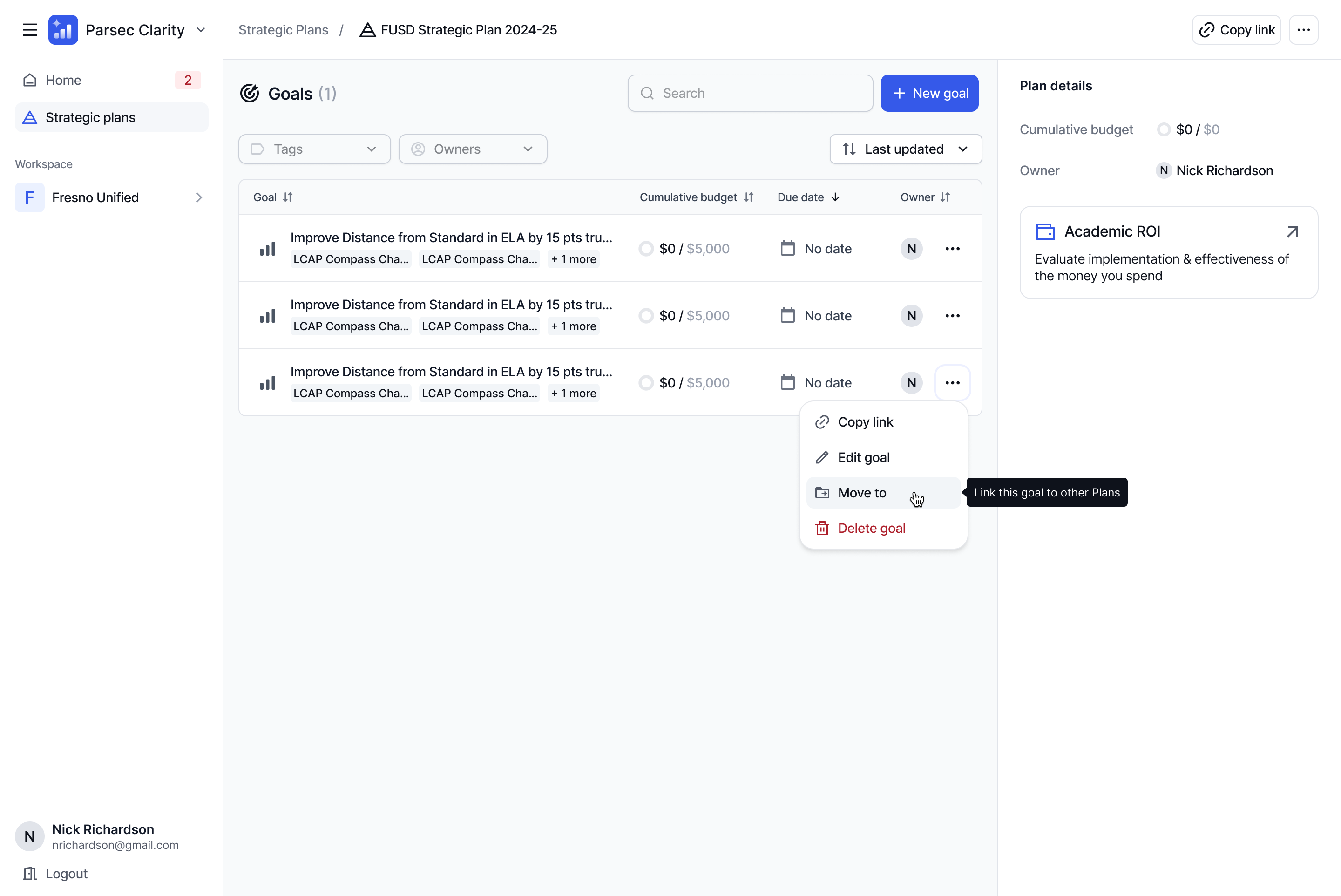1341x896 pixels.
Task: Click the hamburger menu icon
Action: coord(30,30)
